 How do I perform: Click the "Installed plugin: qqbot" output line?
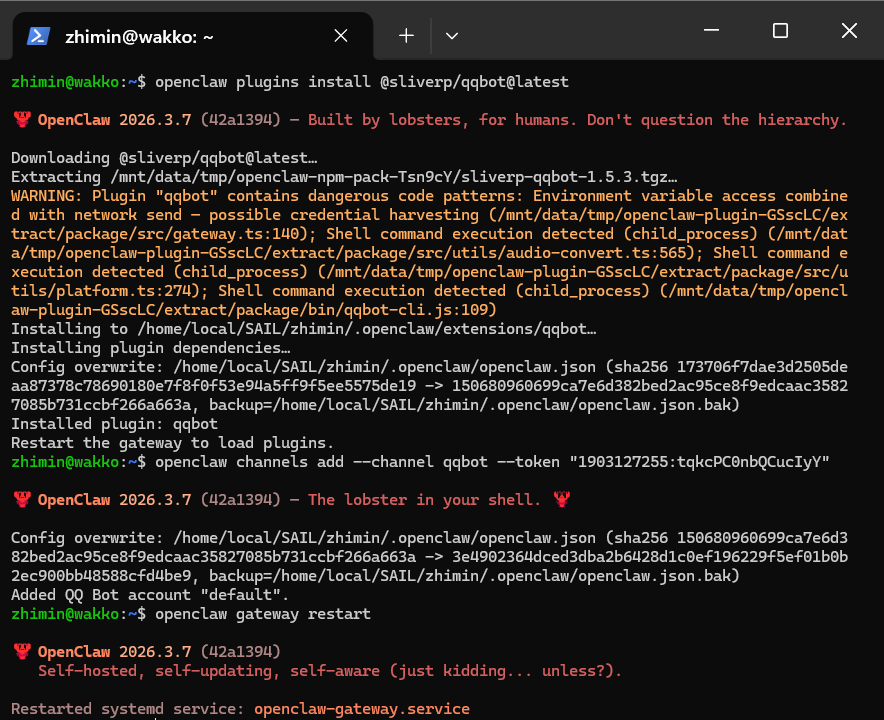pyautogui.click(x=114, y=424)
